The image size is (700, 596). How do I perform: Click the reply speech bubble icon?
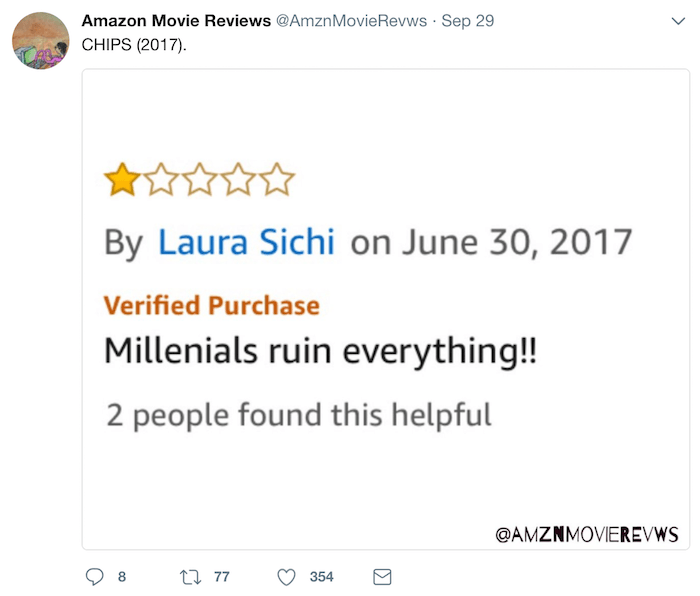coord(95,577)
